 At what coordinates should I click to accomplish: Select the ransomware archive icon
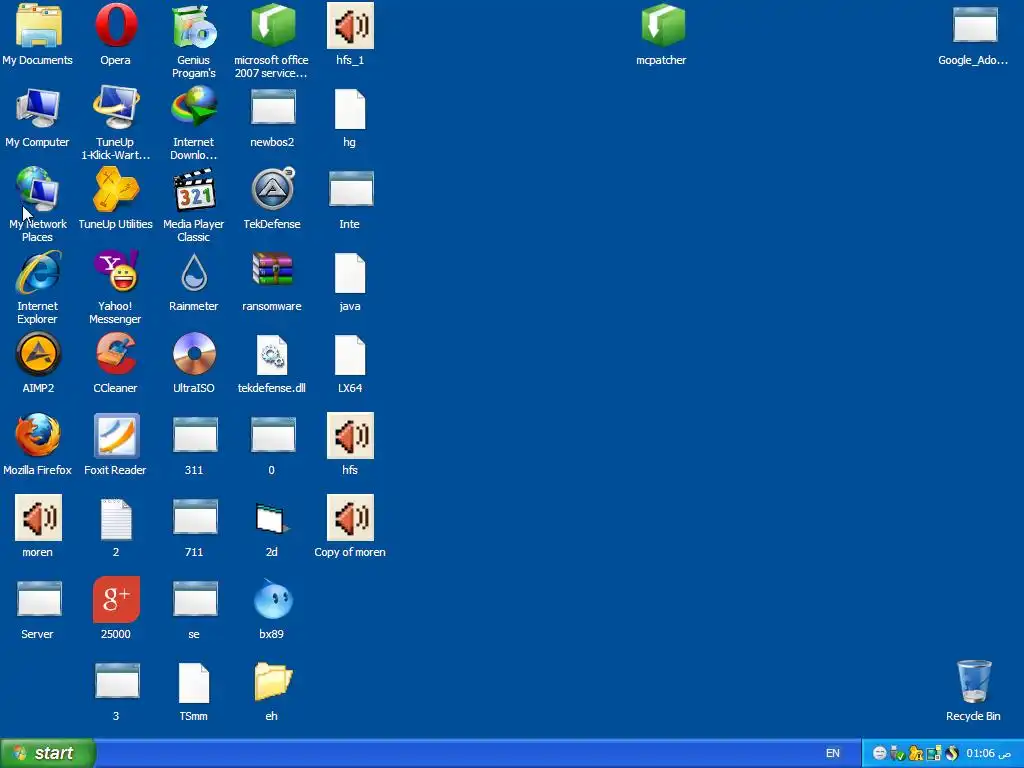pyautogui.click(x=273, y=269)
